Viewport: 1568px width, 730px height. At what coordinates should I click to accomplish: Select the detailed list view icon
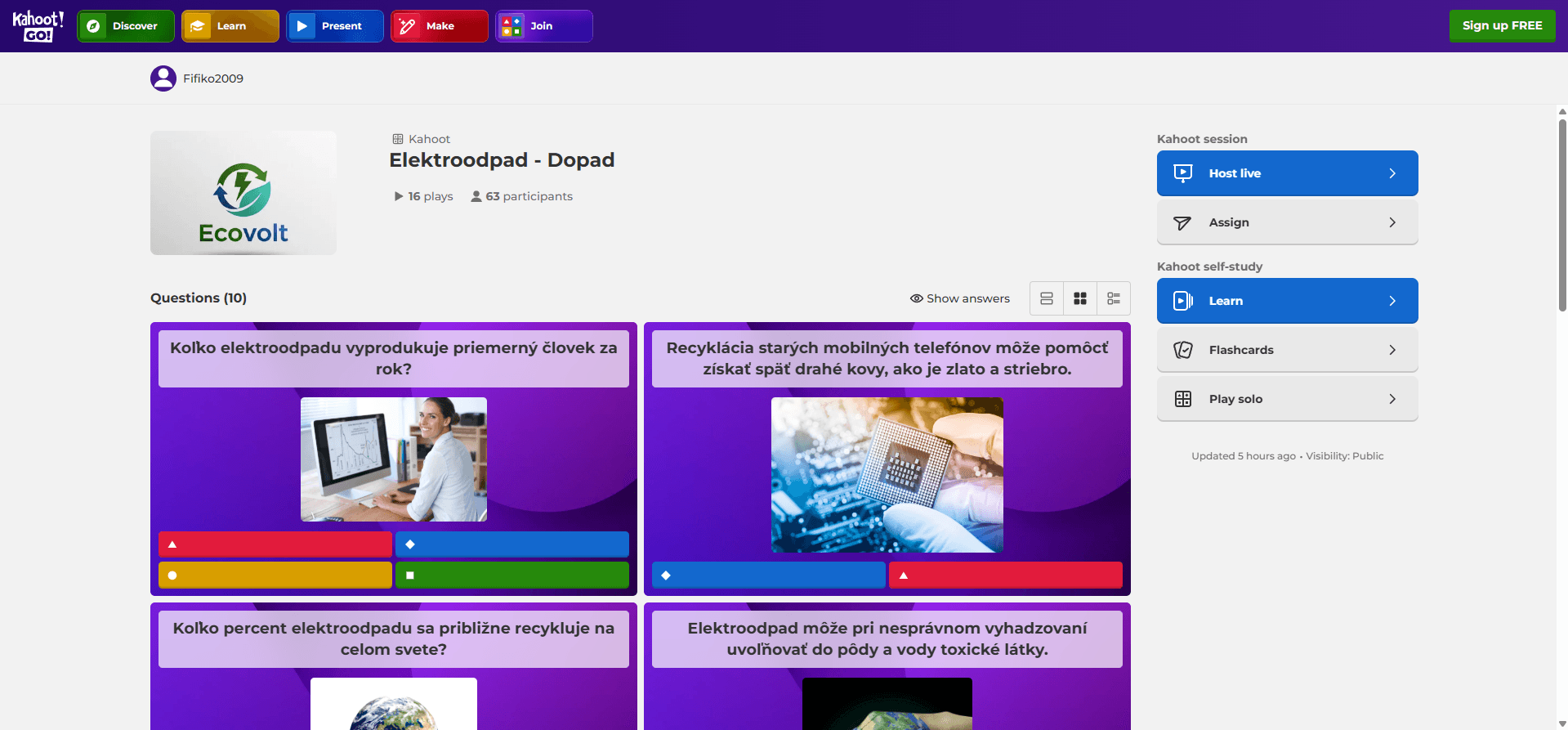pyautogui.click(x=1114, y=298)
